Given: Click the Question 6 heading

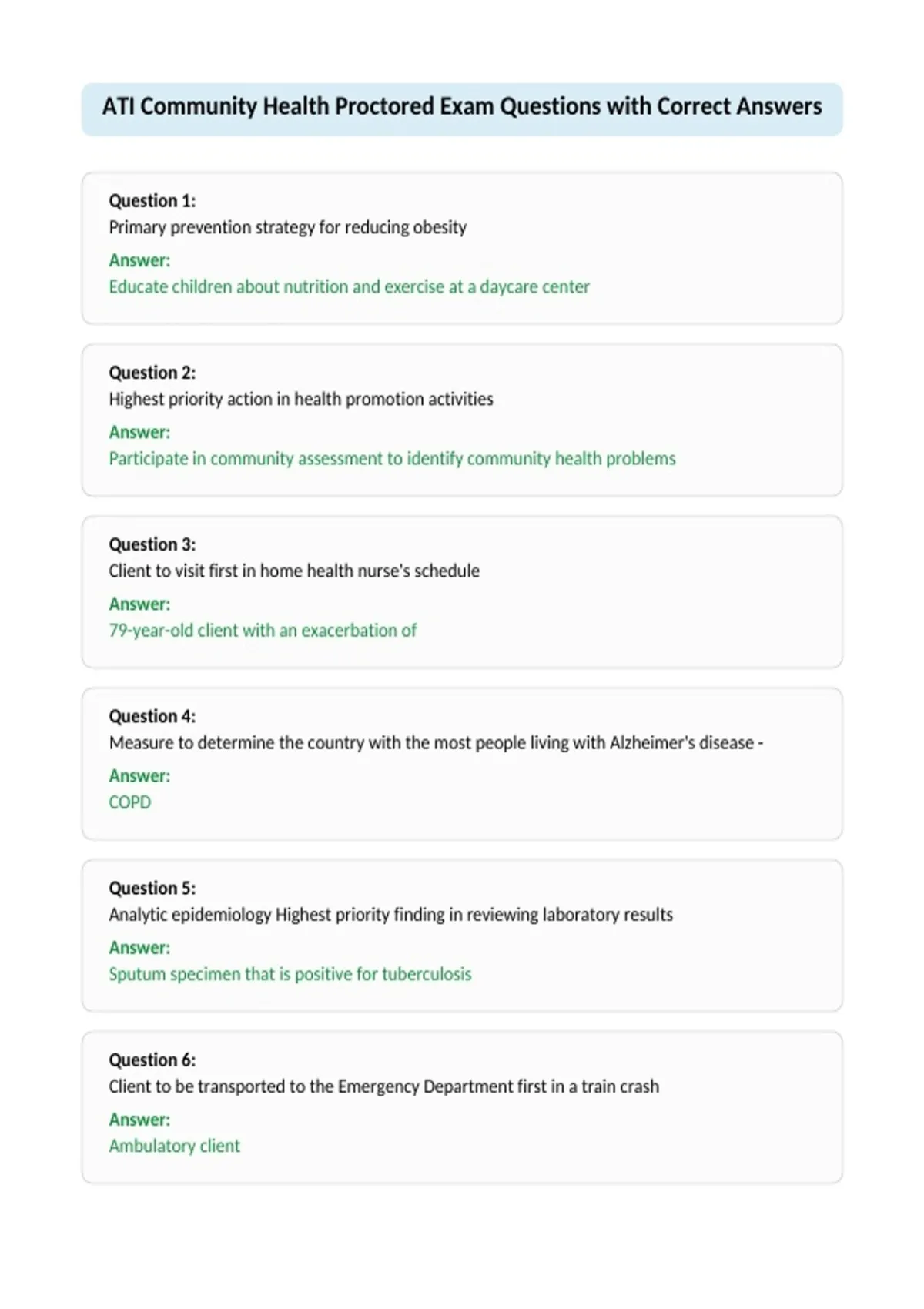Looking at the screenshot, I should (x=152, y=1060).
